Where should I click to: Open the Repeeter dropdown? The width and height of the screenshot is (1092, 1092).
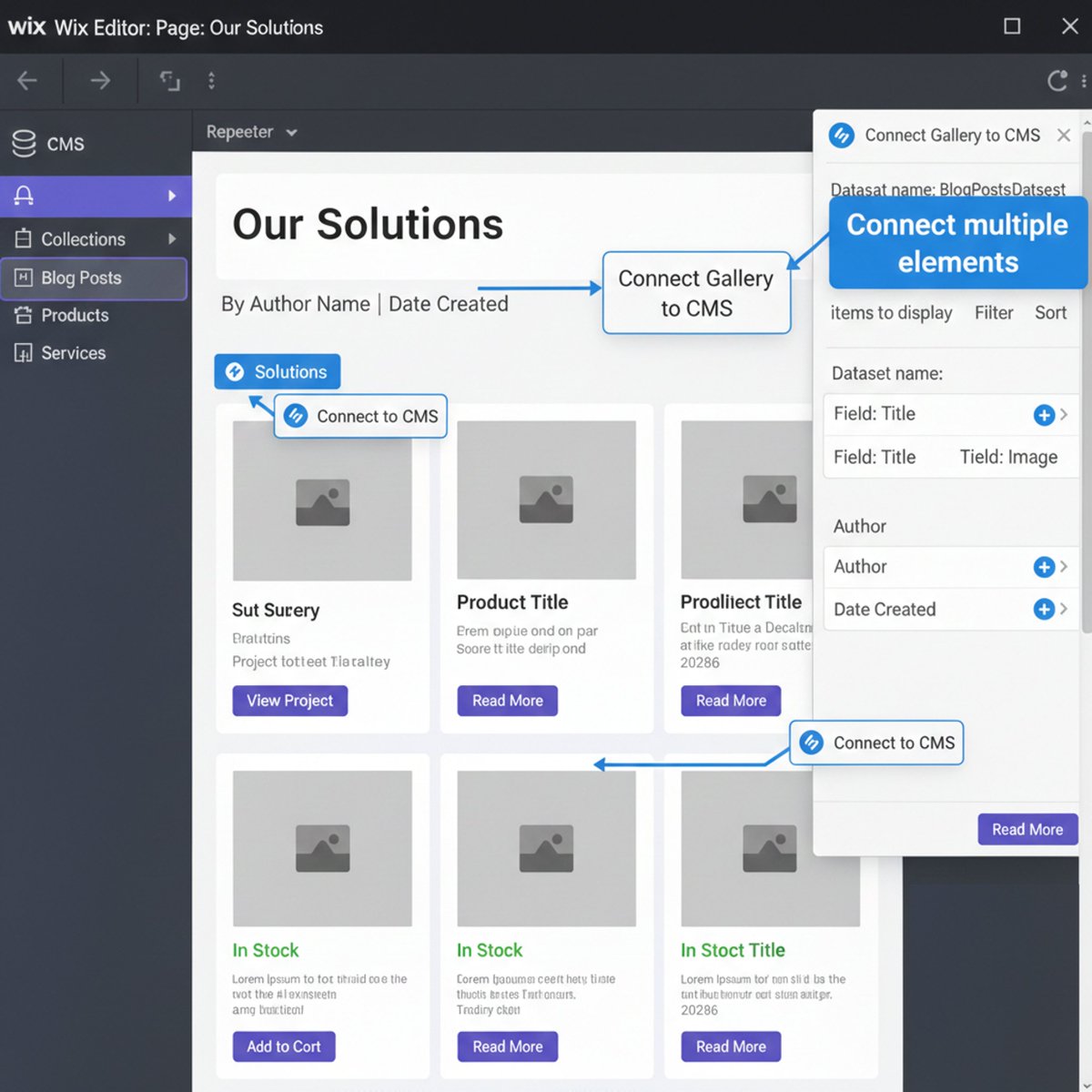(252, 132)
